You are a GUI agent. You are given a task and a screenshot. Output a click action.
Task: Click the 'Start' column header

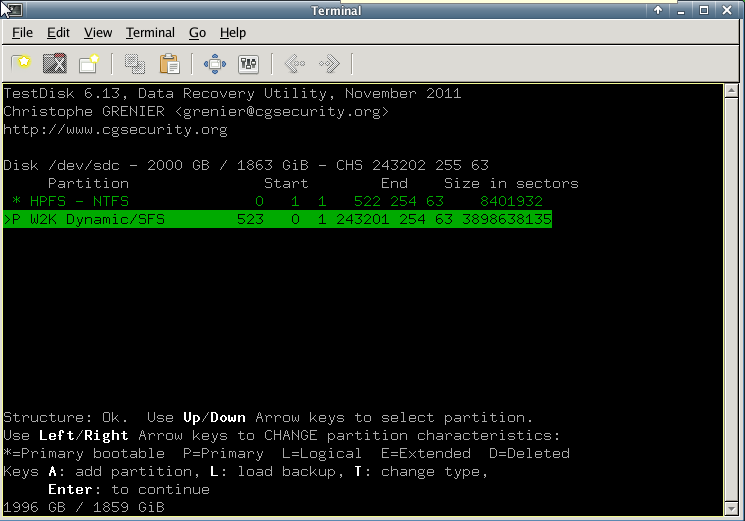286,183
